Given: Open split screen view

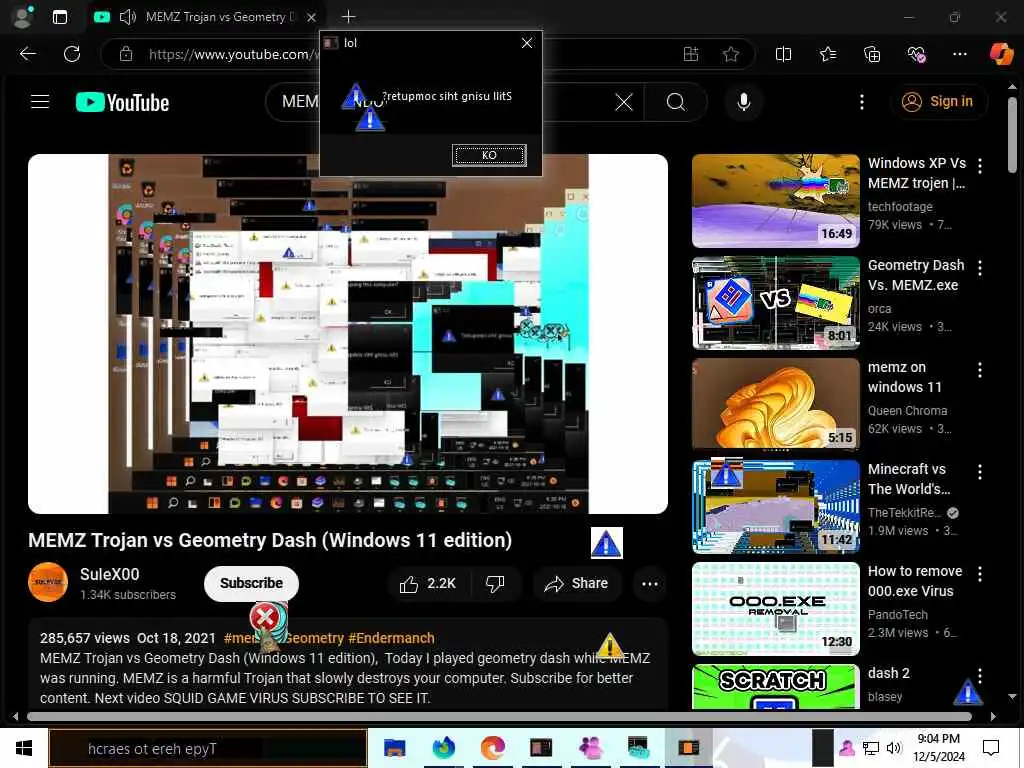Looking at the screenshot, I should click(783, 54).
